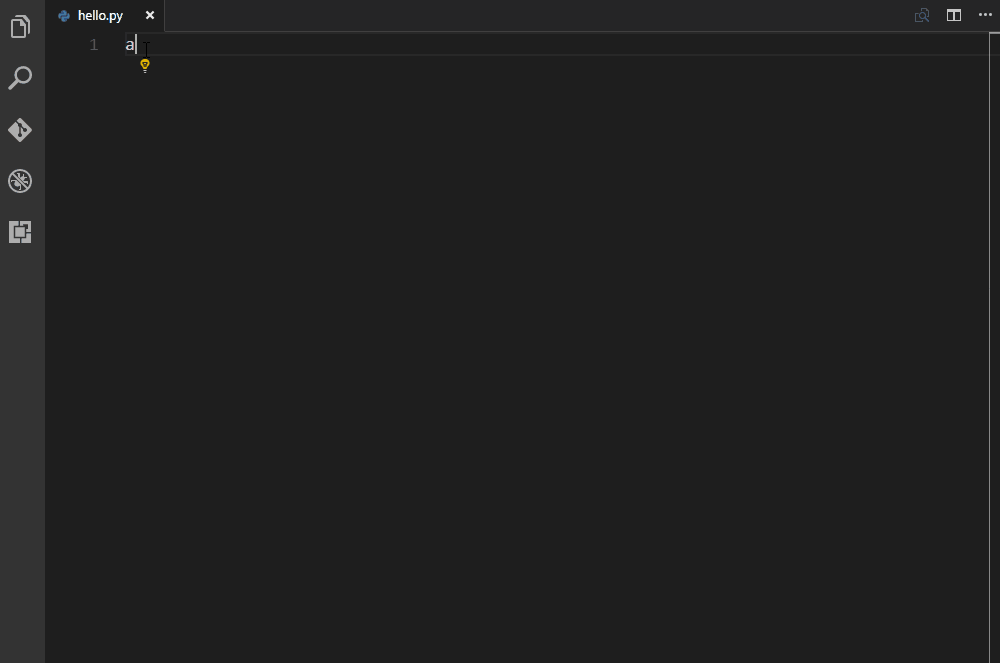Place cursor on the letter a

point(129,45)
